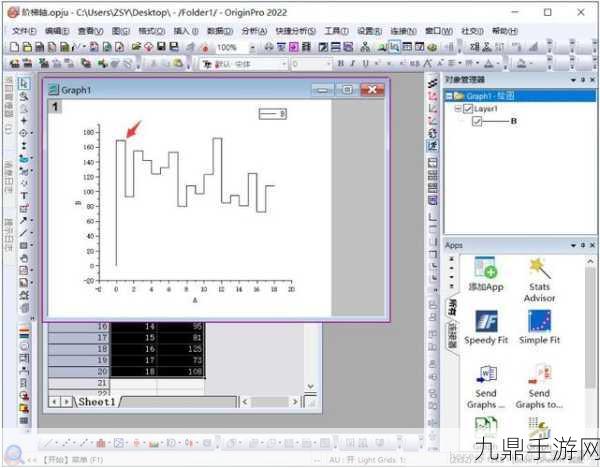Select Graph1 node in Object Manager

click(520, 96)
